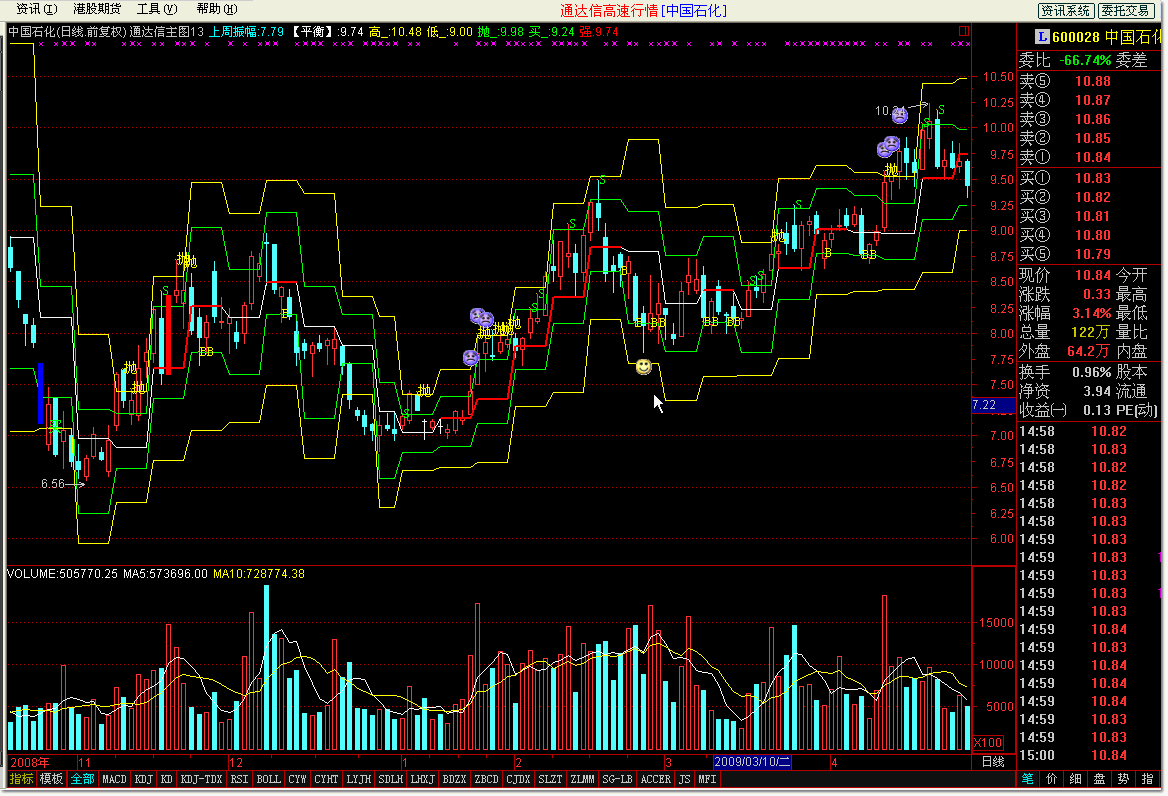Switch to the BDZX indicator

(454, 779)
